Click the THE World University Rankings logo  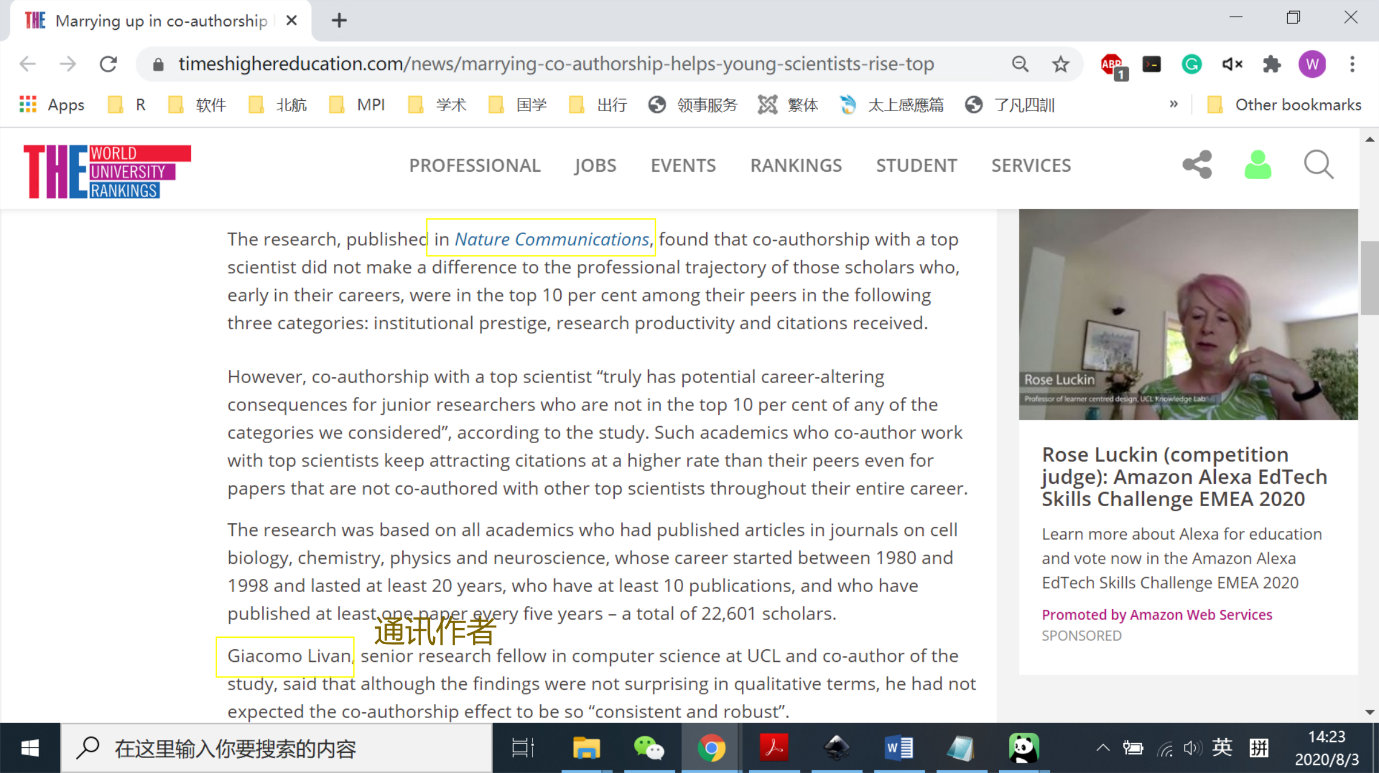[107, 171]
